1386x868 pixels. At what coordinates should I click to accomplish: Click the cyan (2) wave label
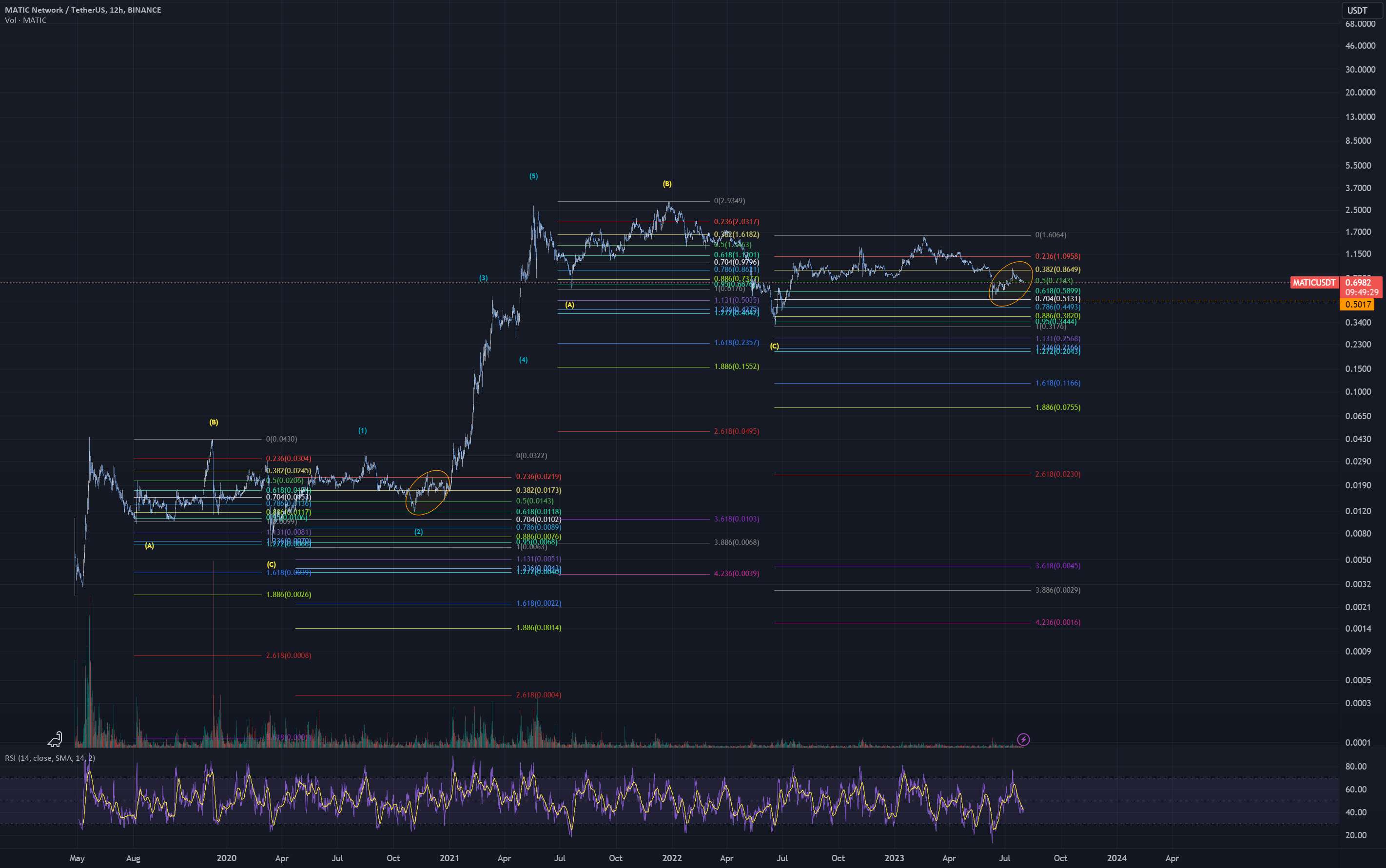point(419,532)
